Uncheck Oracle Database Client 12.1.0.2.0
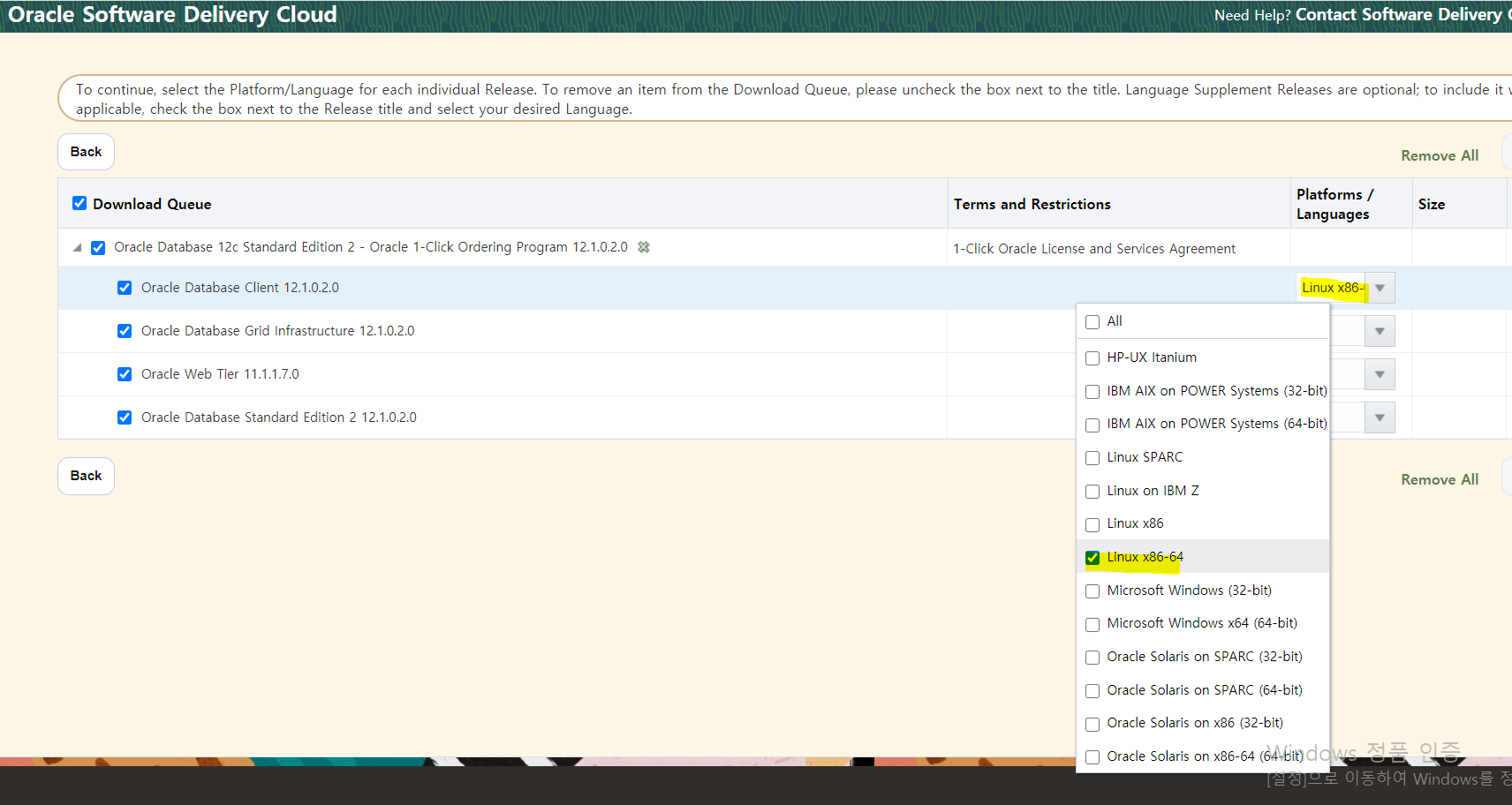Viewport: 1512px width, 805px height. tap(125, 288)
